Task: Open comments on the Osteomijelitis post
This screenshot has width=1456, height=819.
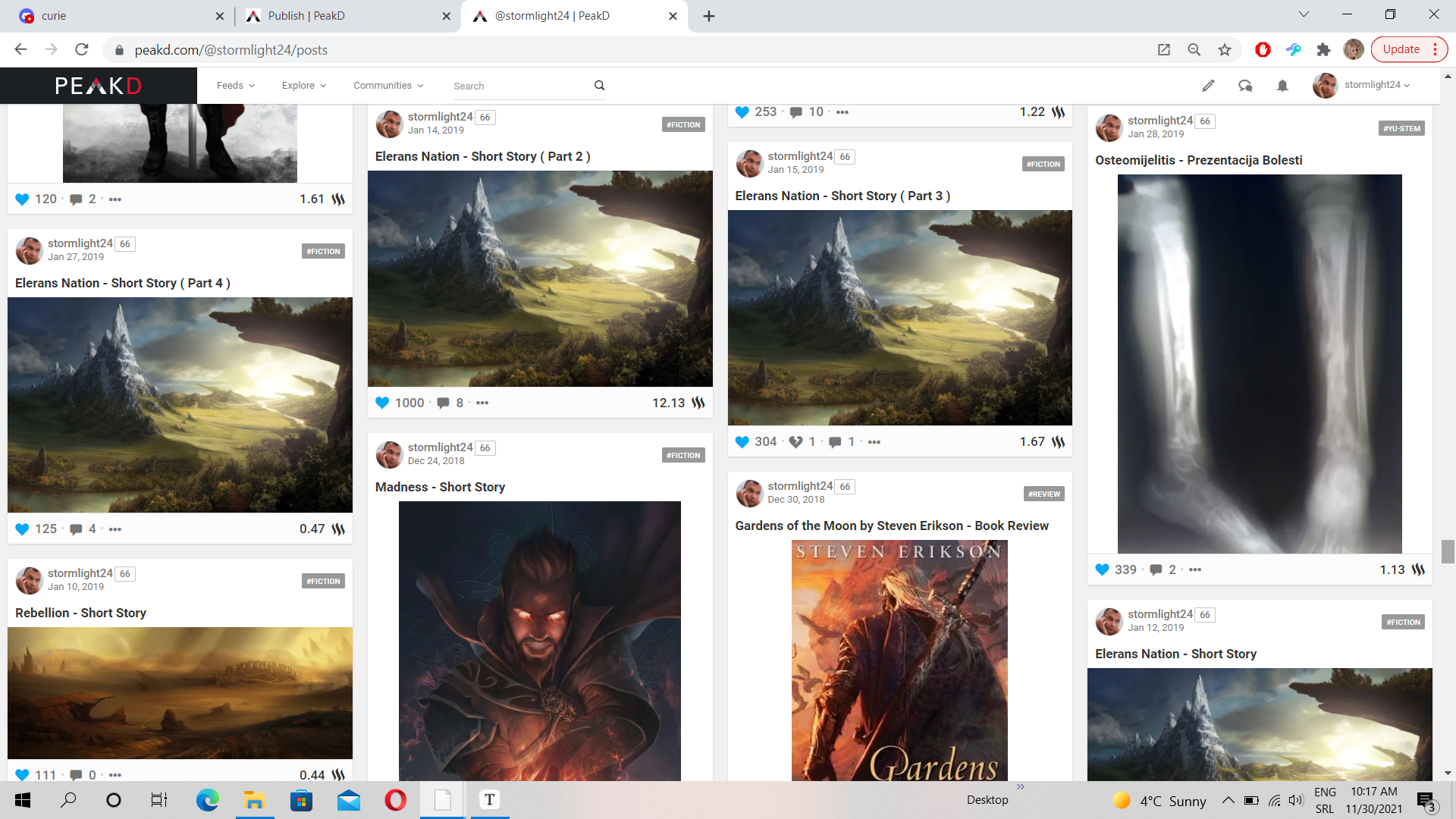Action: [1156, 570]
